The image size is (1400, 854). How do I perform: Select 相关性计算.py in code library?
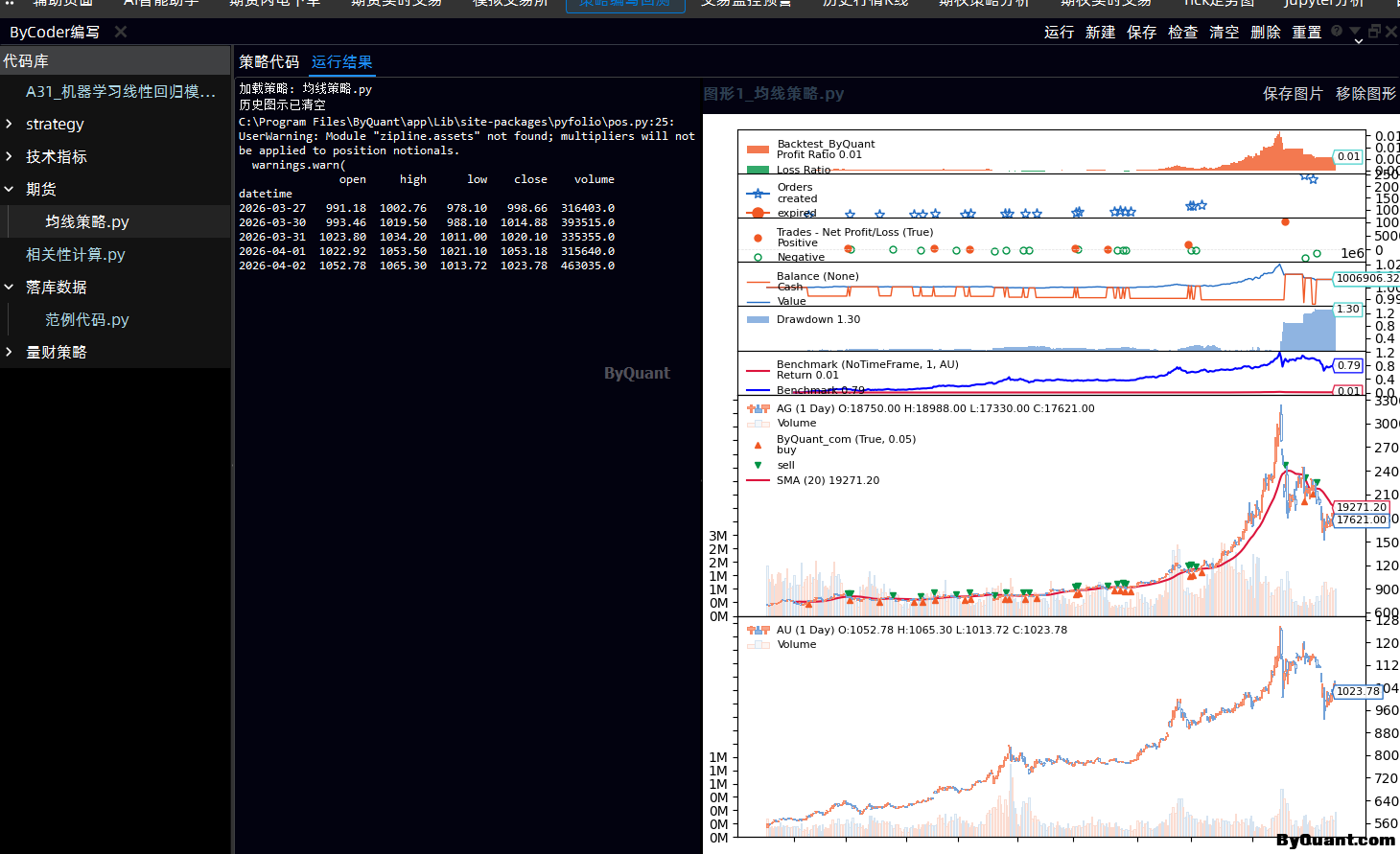click(75, 255)
